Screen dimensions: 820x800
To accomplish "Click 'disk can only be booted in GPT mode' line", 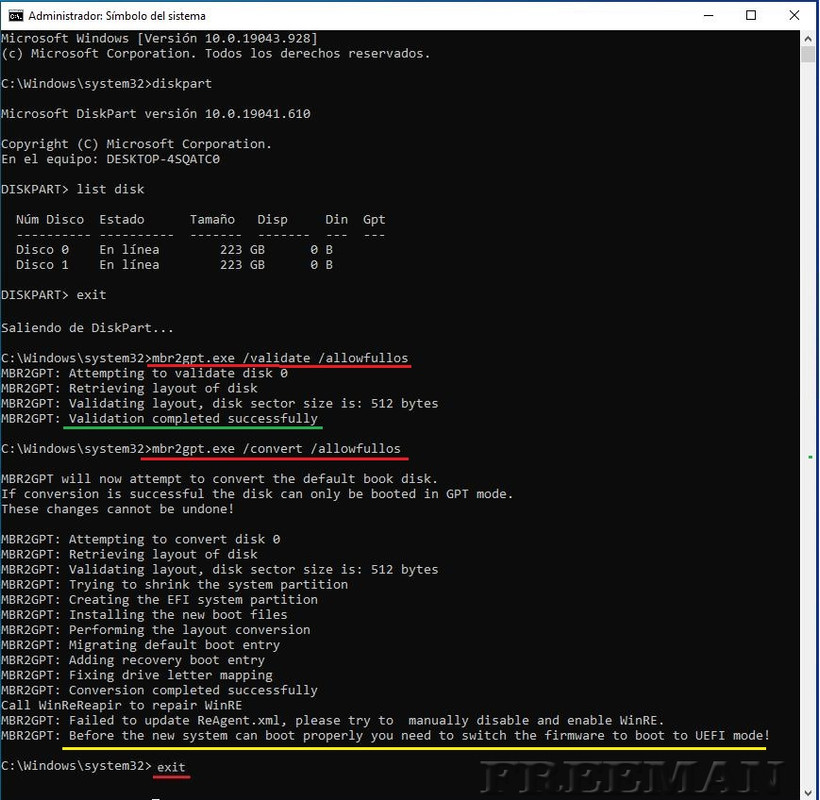I will pyautogui.click(x=257, y=494).
